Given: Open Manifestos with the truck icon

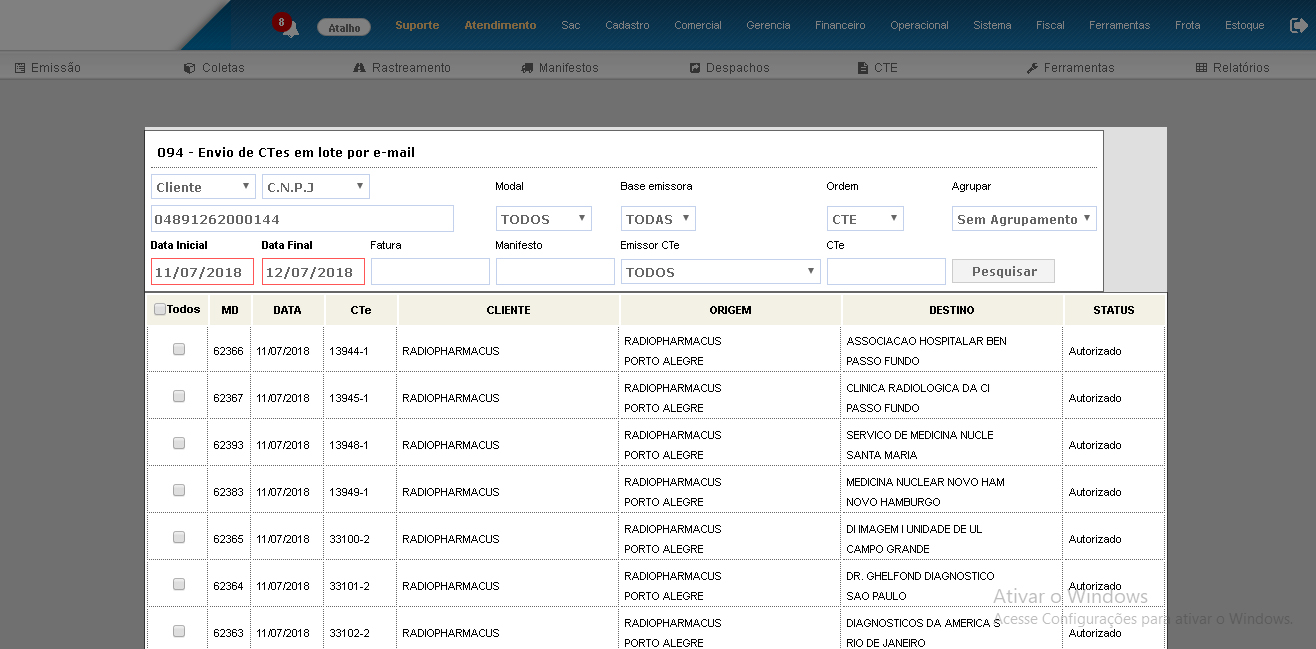Looking at the screenshot, I should pyautogui.click(x=559, y=68).
